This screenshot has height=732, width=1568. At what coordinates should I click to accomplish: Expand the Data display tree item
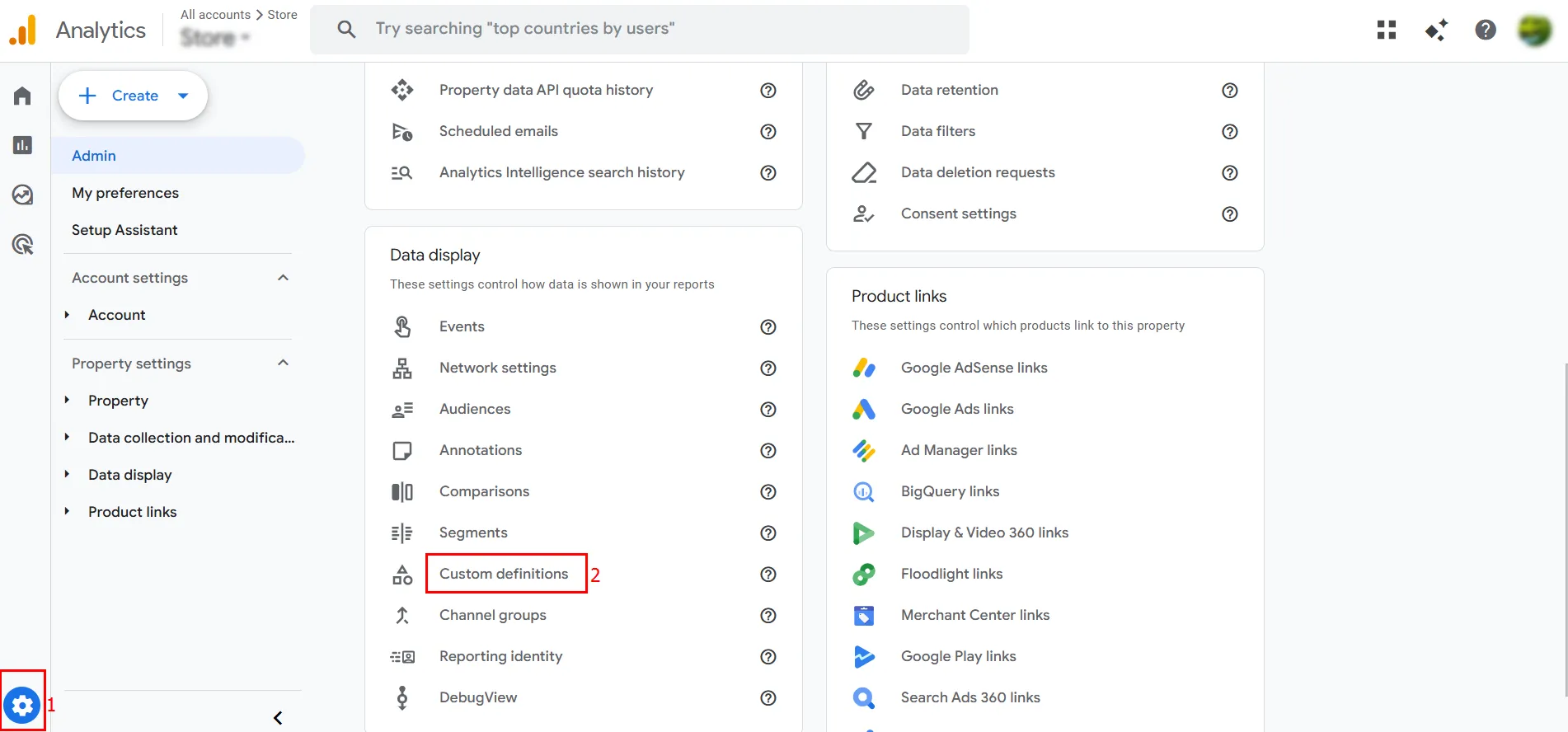point(68,475)
